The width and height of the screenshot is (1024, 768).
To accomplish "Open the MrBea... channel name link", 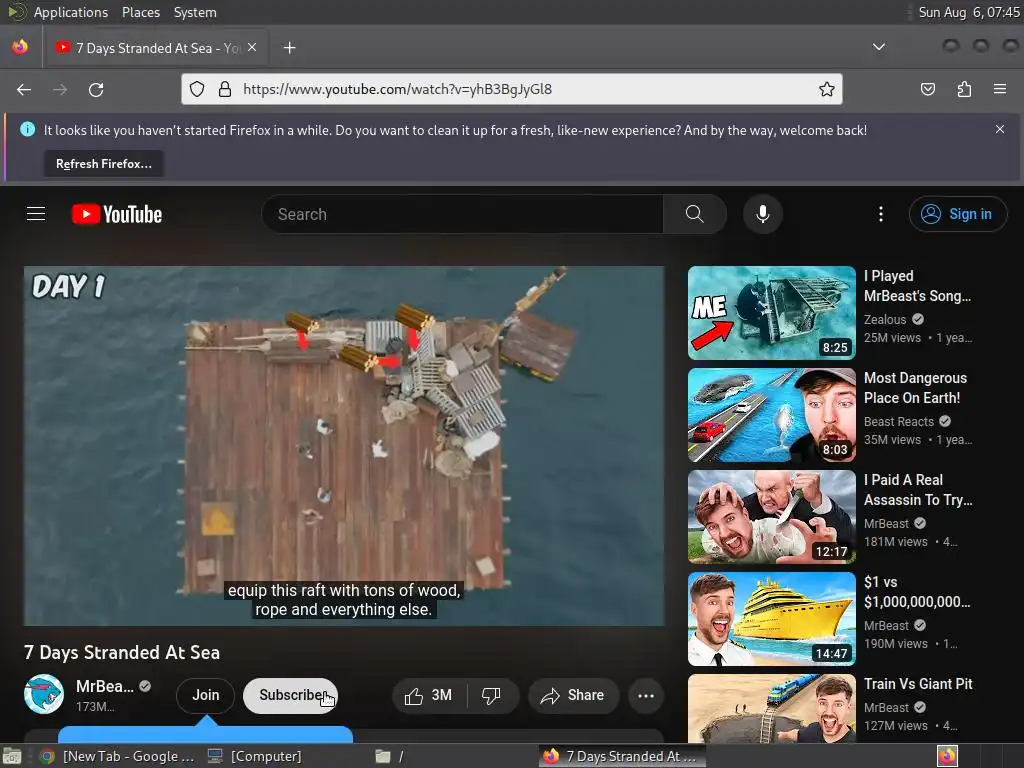I will point(104,686).
